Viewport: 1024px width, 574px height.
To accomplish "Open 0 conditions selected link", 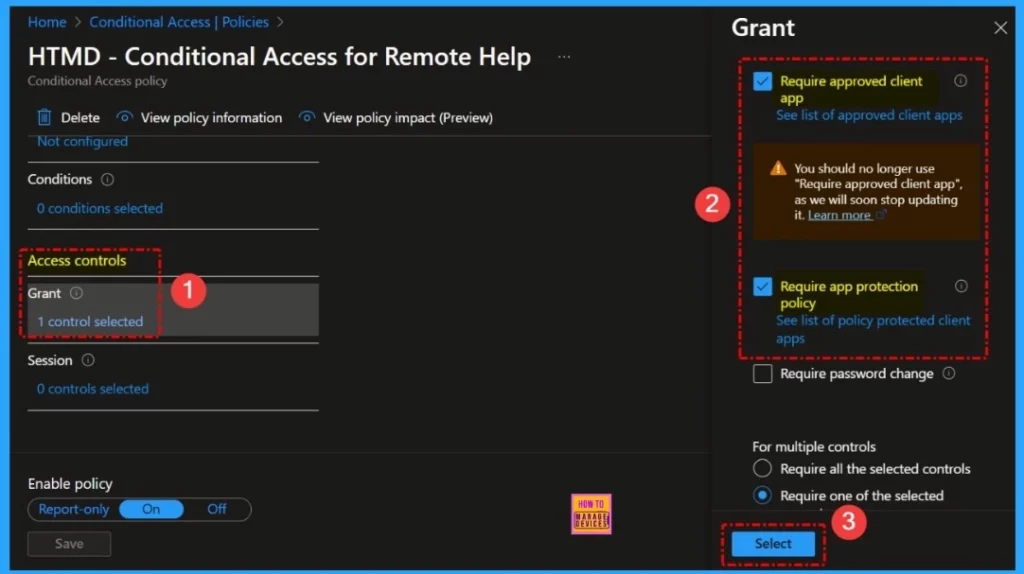I will pyautogui.click(x=100, y=208).
